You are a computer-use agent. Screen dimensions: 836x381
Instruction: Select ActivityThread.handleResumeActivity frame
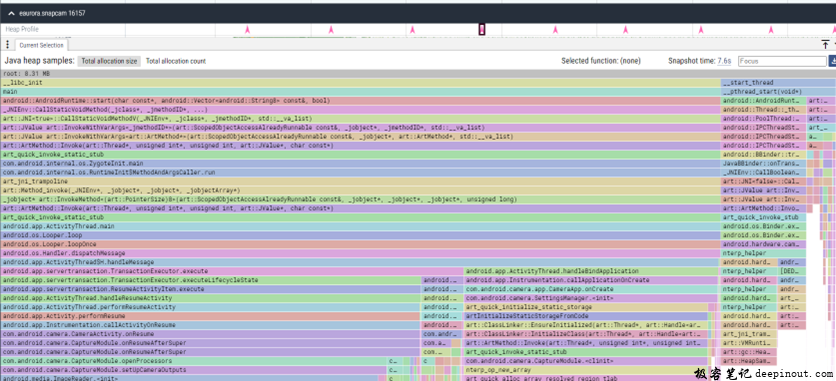211,298
